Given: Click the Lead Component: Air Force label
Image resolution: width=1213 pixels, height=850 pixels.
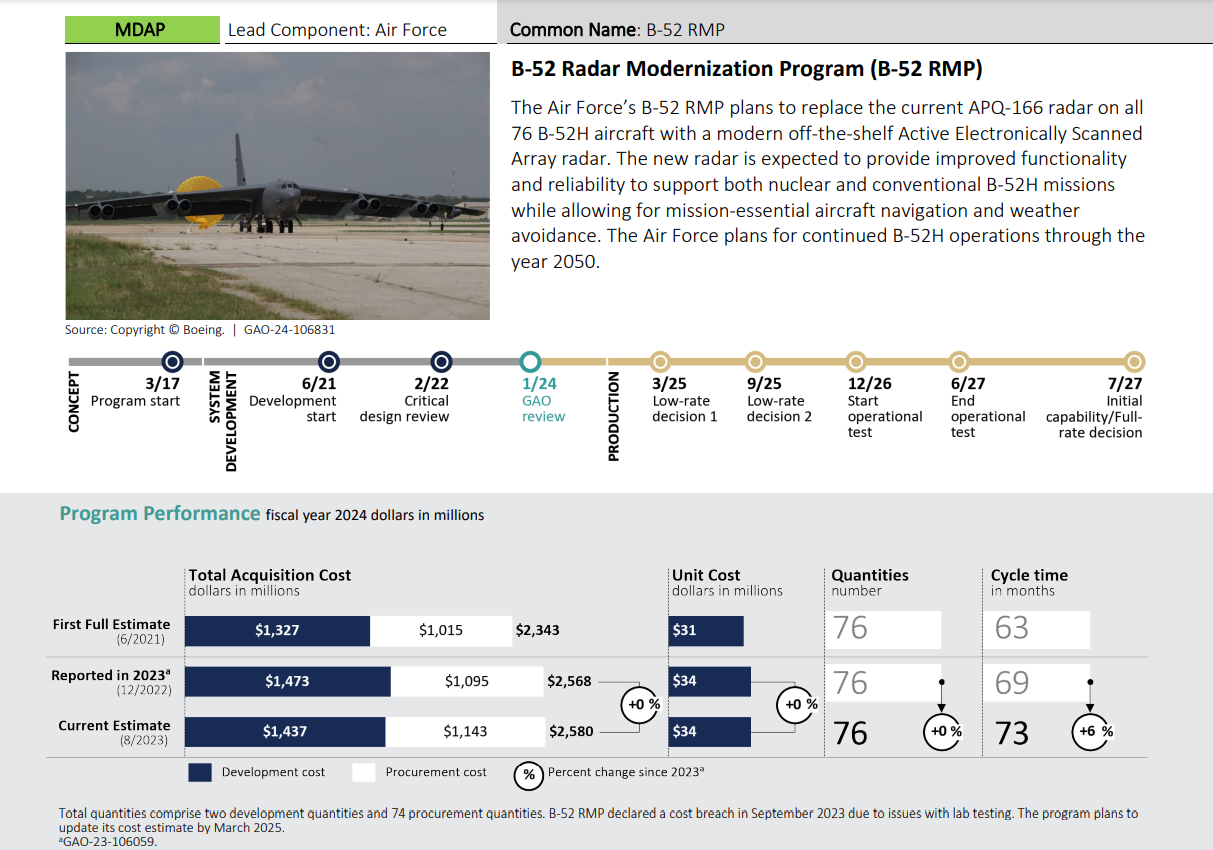Looking at the screenshot, I should (x=337, y=30).
